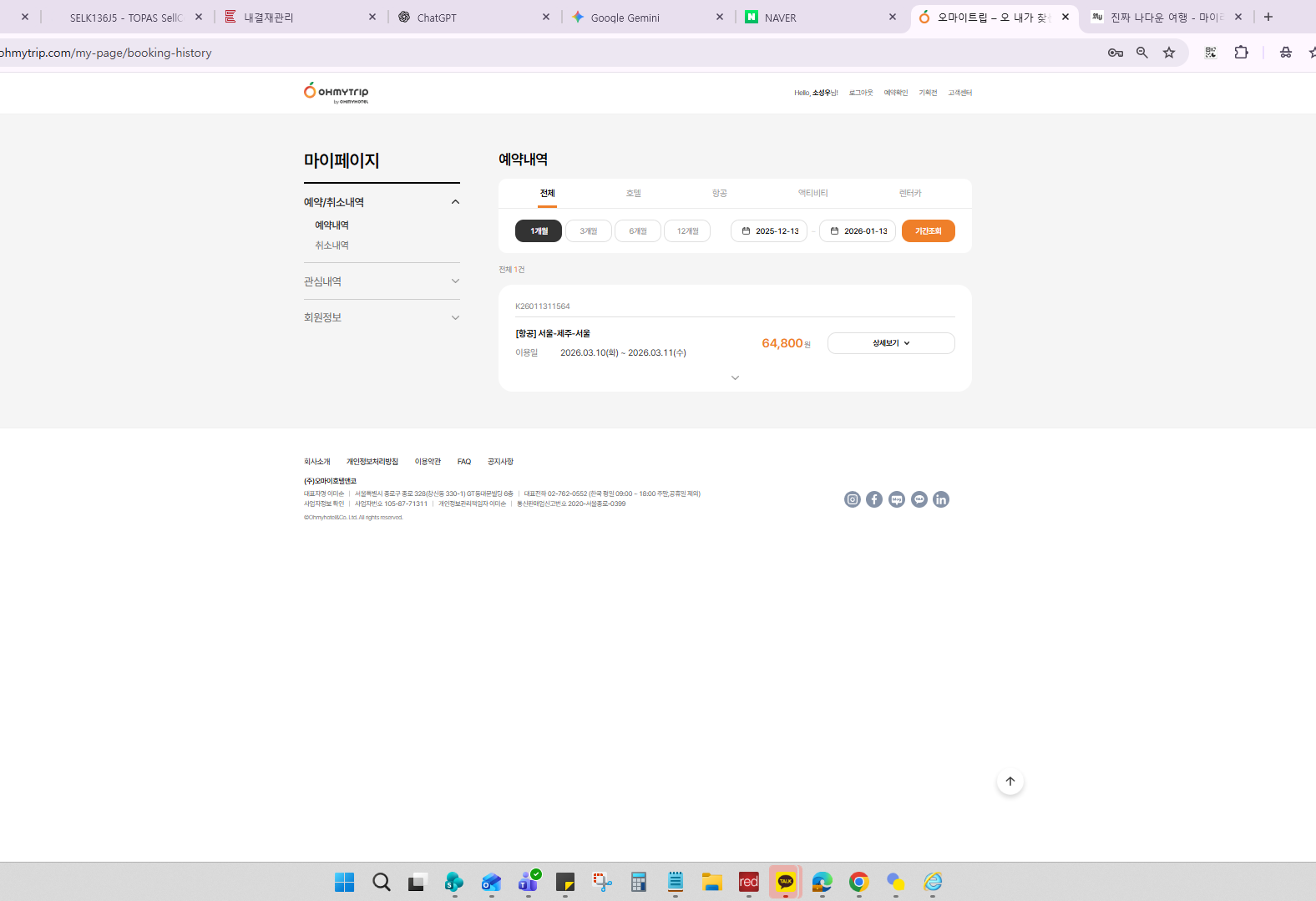Open the end date picker 2026-01-13
The image size is (1316, 901).
click(x=858, y=231)
